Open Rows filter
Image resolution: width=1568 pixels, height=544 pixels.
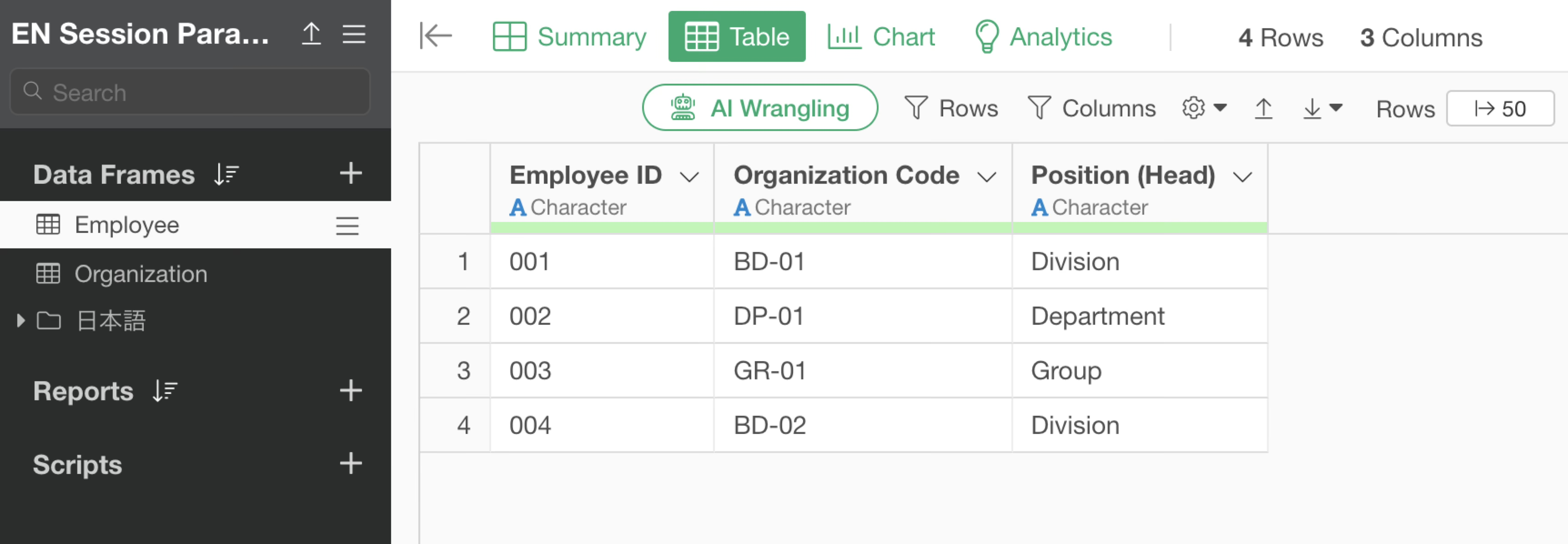click(951, 108)
